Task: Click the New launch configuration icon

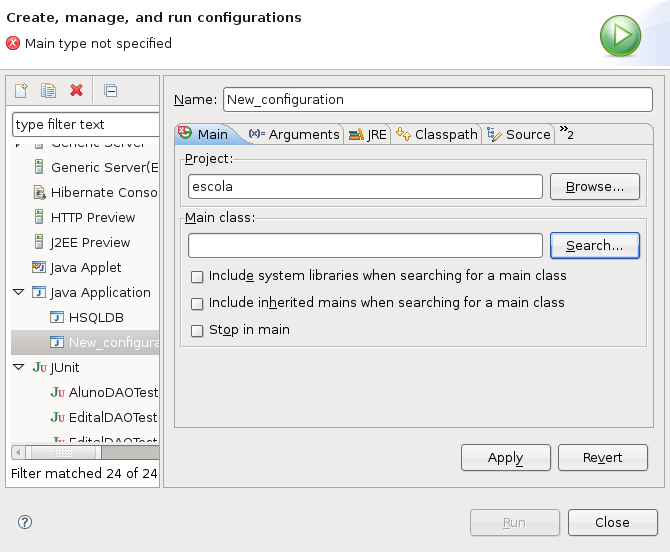Action: pyautogui.click(x=21, y=91)
